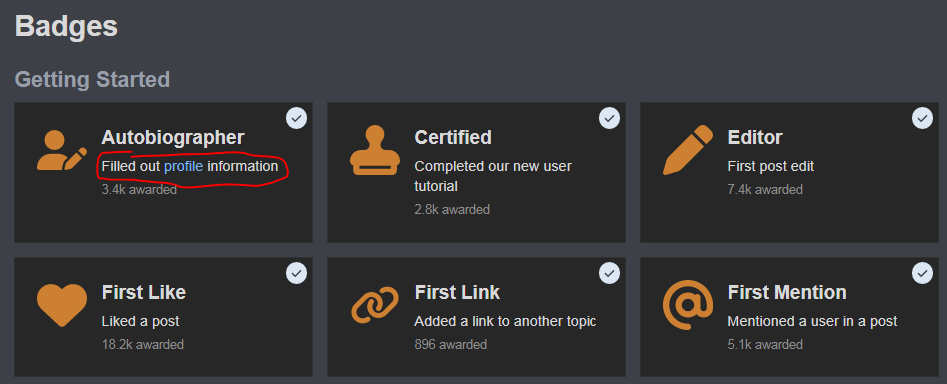Click the First Mention at-sign icon
Screen dimensions: 947x384
point(688,305)
